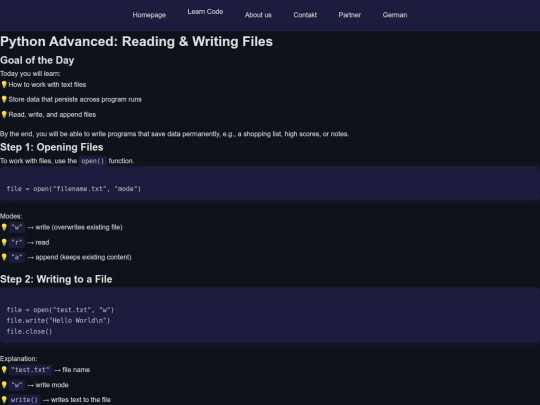Viewport: 540px width, 405px height.
Task: Click the sentence starting 'By the end, you will'
Action: (174, 134)
